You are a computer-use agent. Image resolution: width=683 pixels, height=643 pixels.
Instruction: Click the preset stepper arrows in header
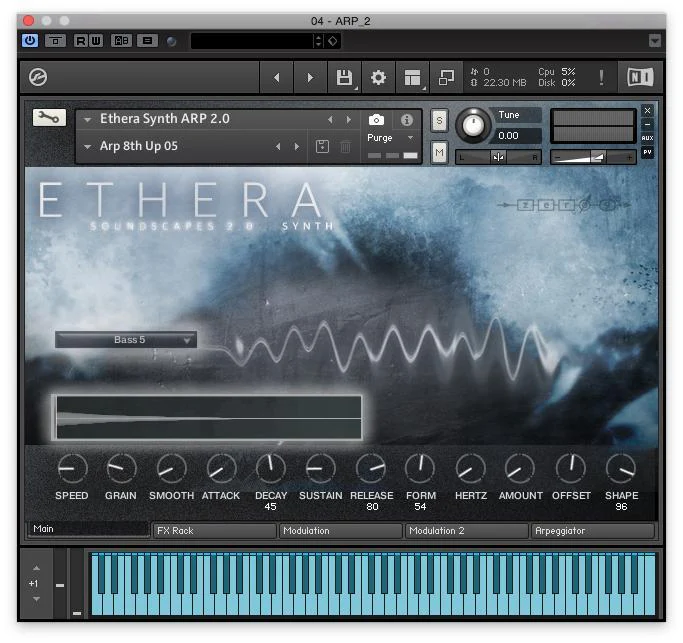(x=318, y=41)
